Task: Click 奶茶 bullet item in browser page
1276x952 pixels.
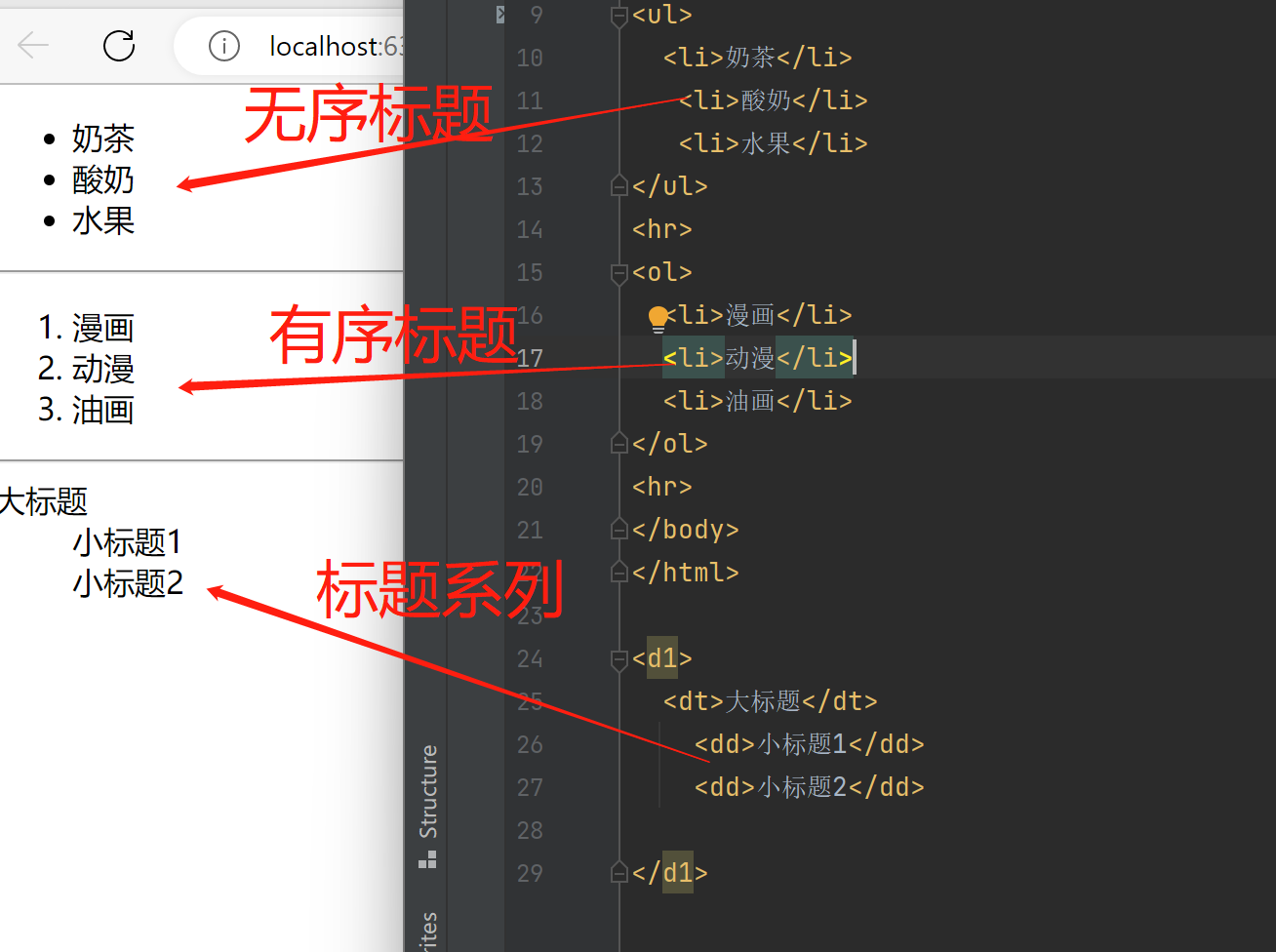Action: click(102, 139)
